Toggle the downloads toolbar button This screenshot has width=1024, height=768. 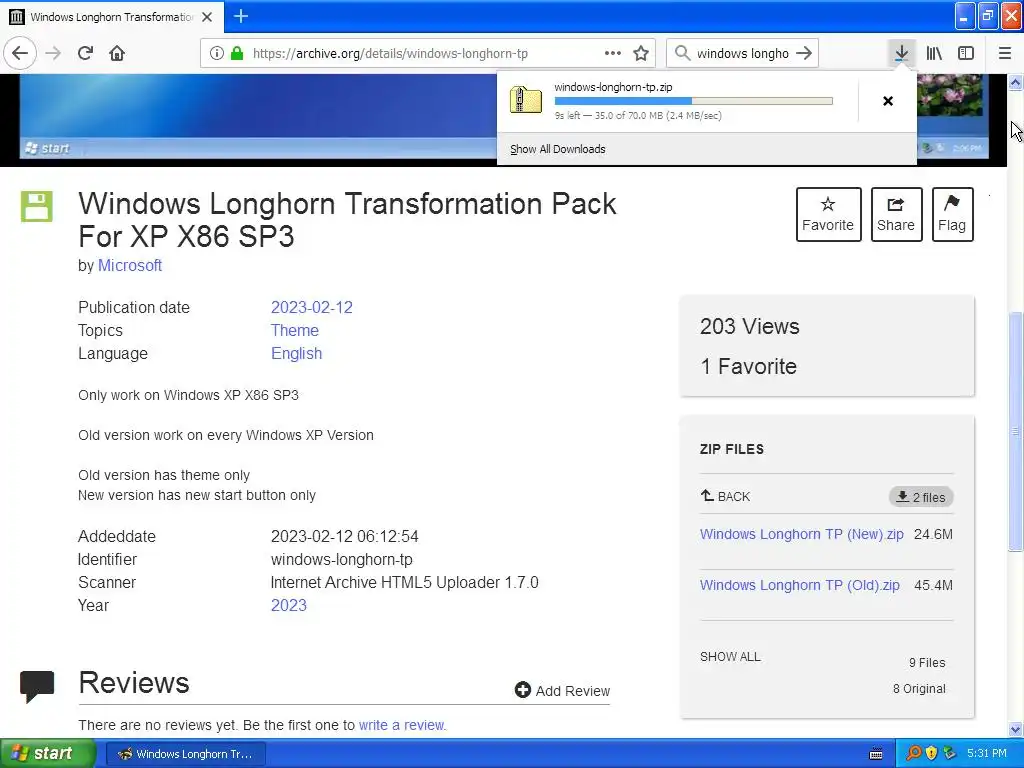pos(901,53)
